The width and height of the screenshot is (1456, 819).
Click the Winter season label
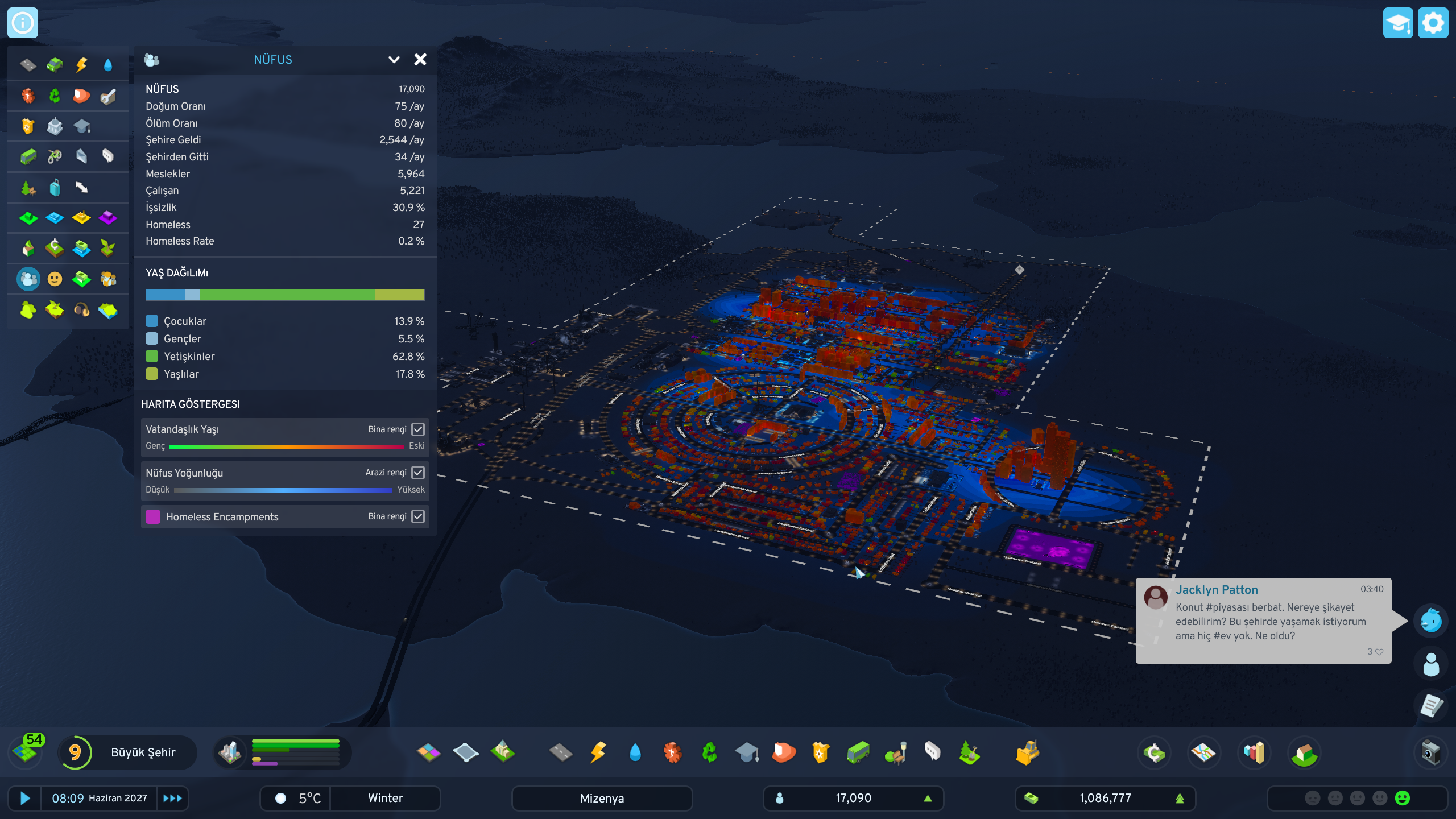click(385, 799)
